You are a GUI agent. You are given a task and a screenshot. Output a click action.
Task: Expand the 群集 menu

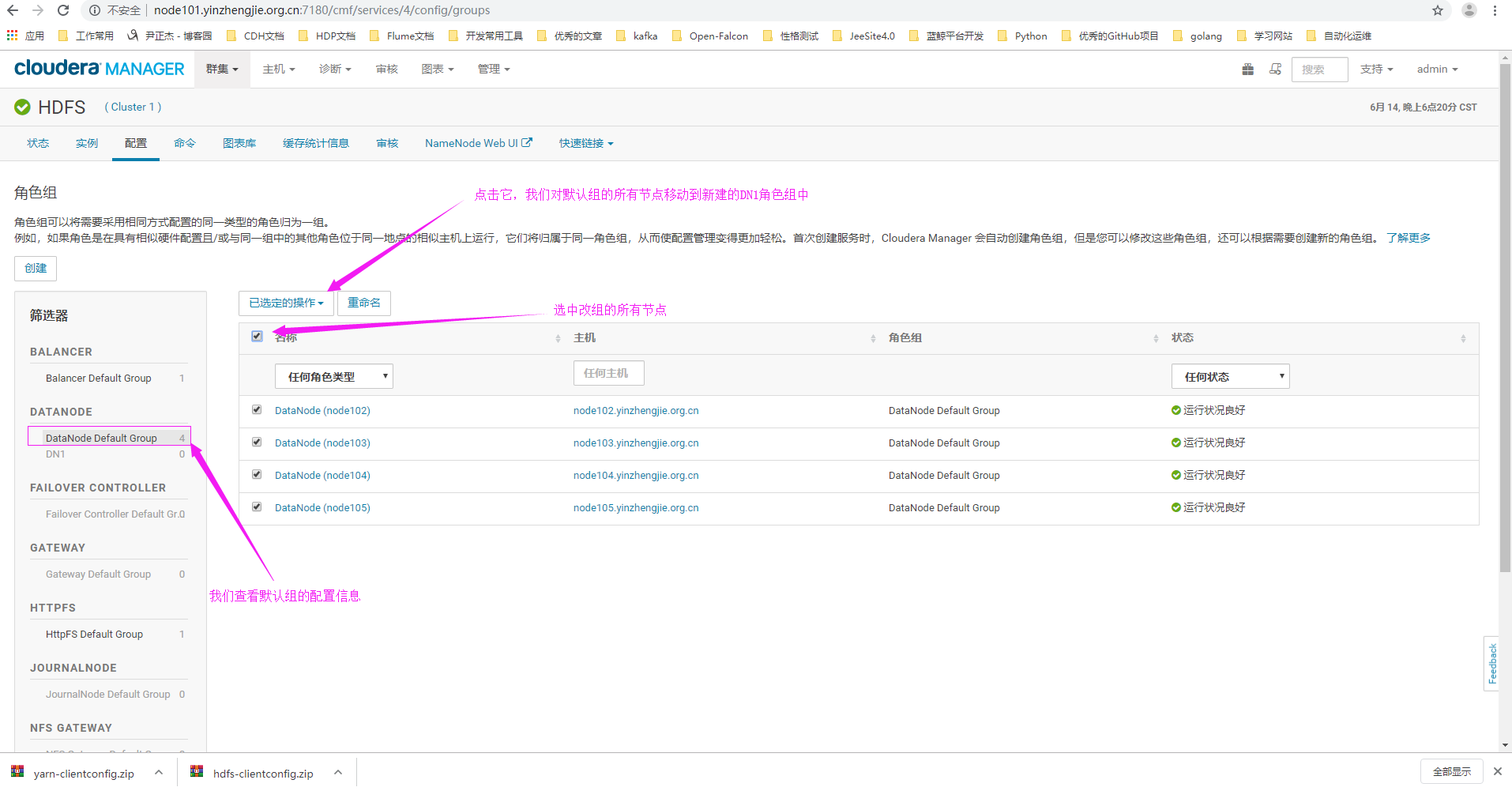[222, 69]
